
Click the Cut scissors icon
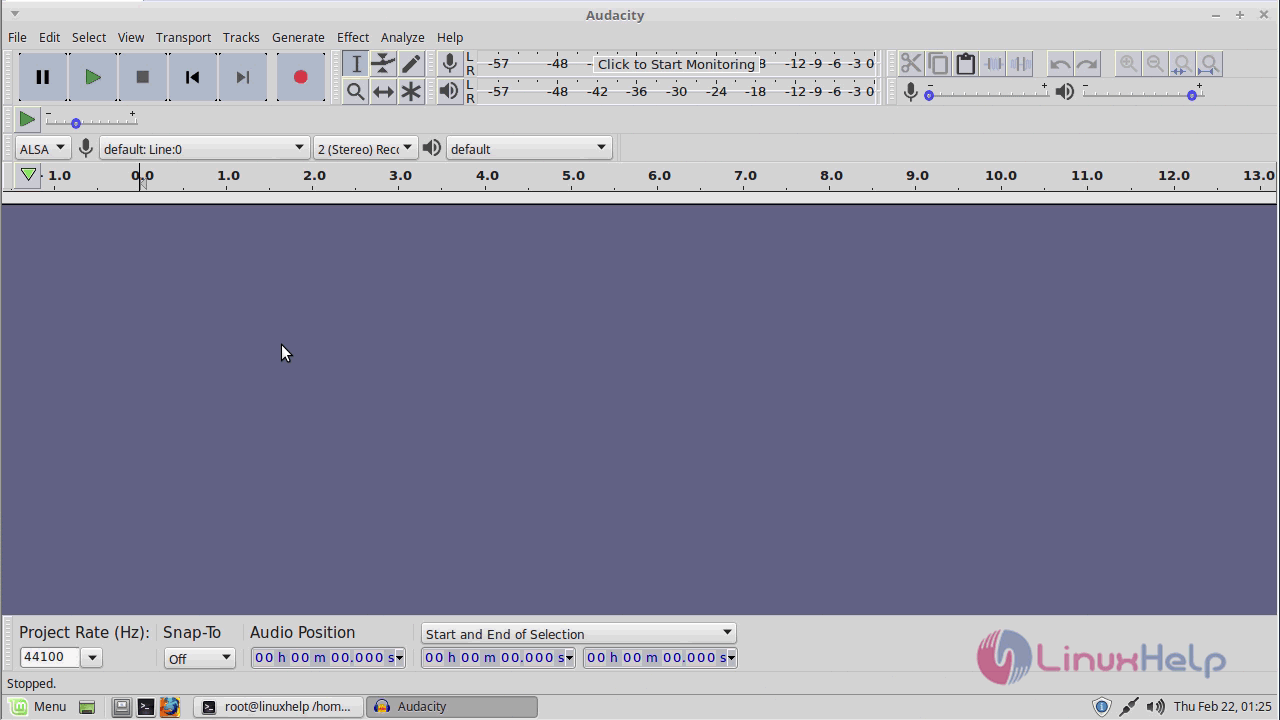(x=910, y=64)
